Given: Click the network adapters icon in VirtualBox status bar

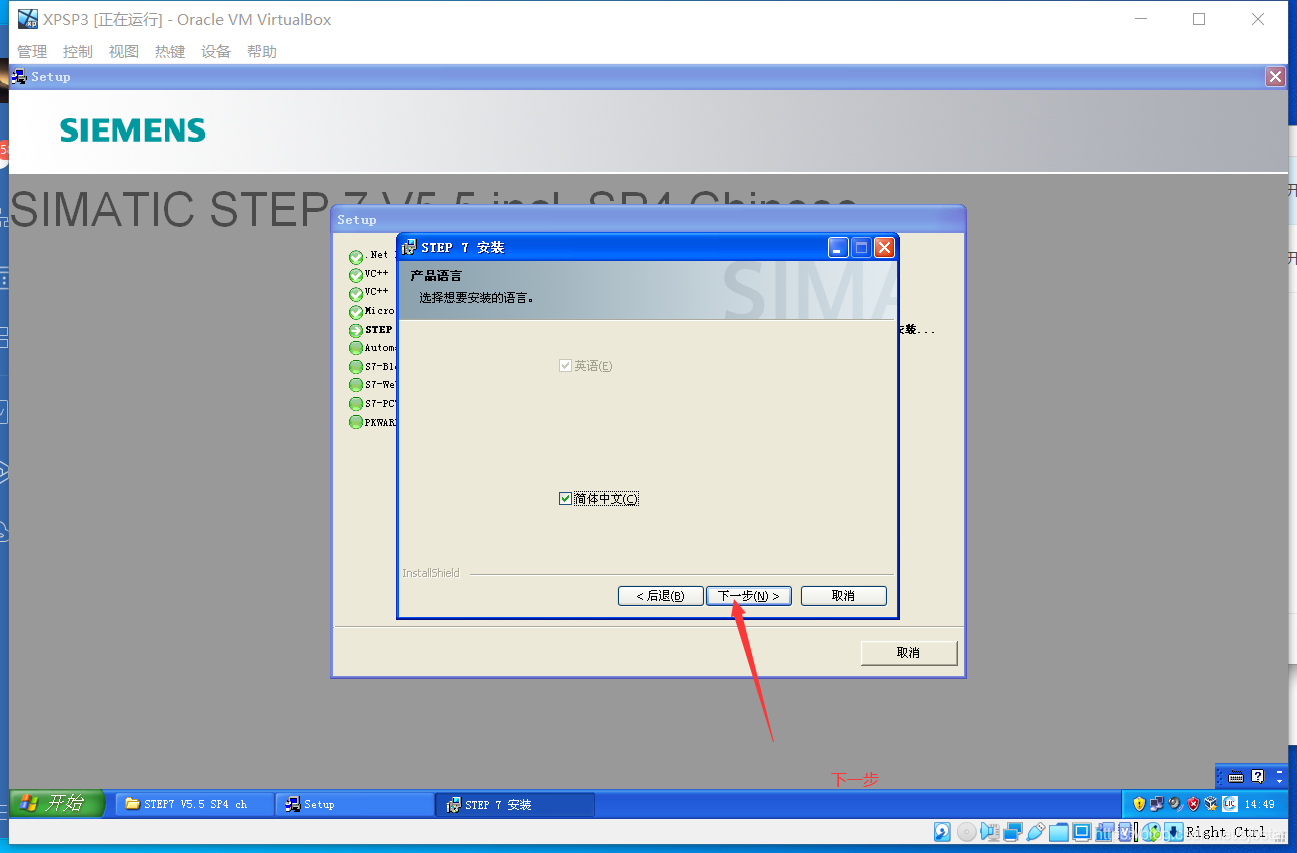Looking at the screenshot, I should tap(1013, 831).
